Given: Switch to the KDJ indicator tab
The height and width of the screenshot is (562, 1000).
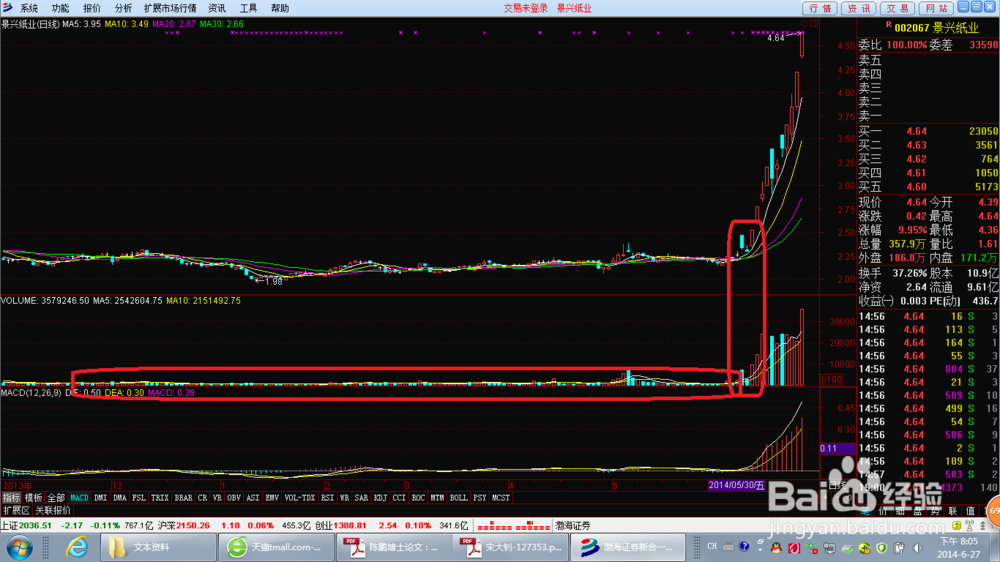Looking at the screenshot, I should tap(380, 498).
